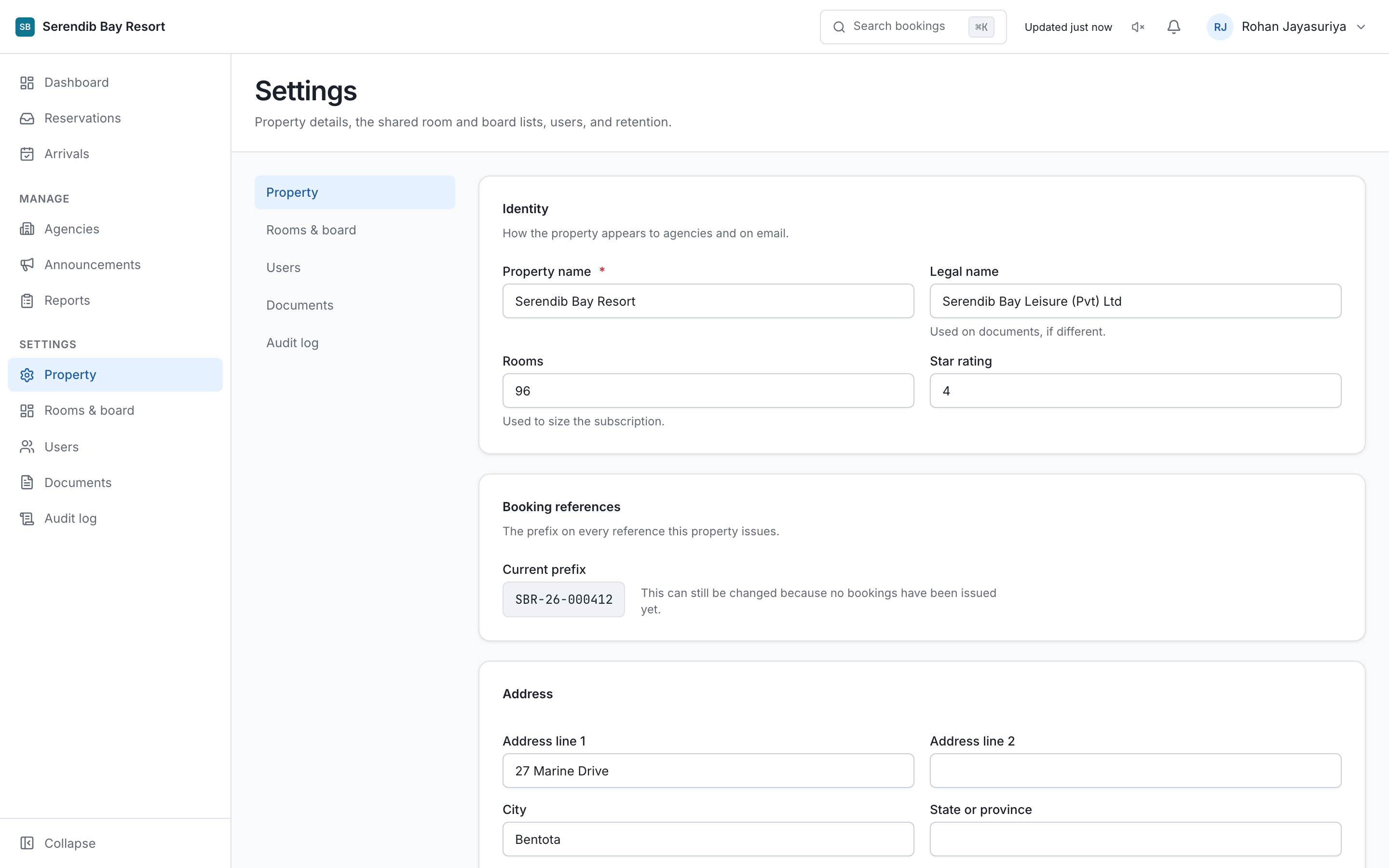Go to Reservations in the sidebar
Image resolution: width=1389 pixels, height=868 pixels.
(x=115, y=118)
